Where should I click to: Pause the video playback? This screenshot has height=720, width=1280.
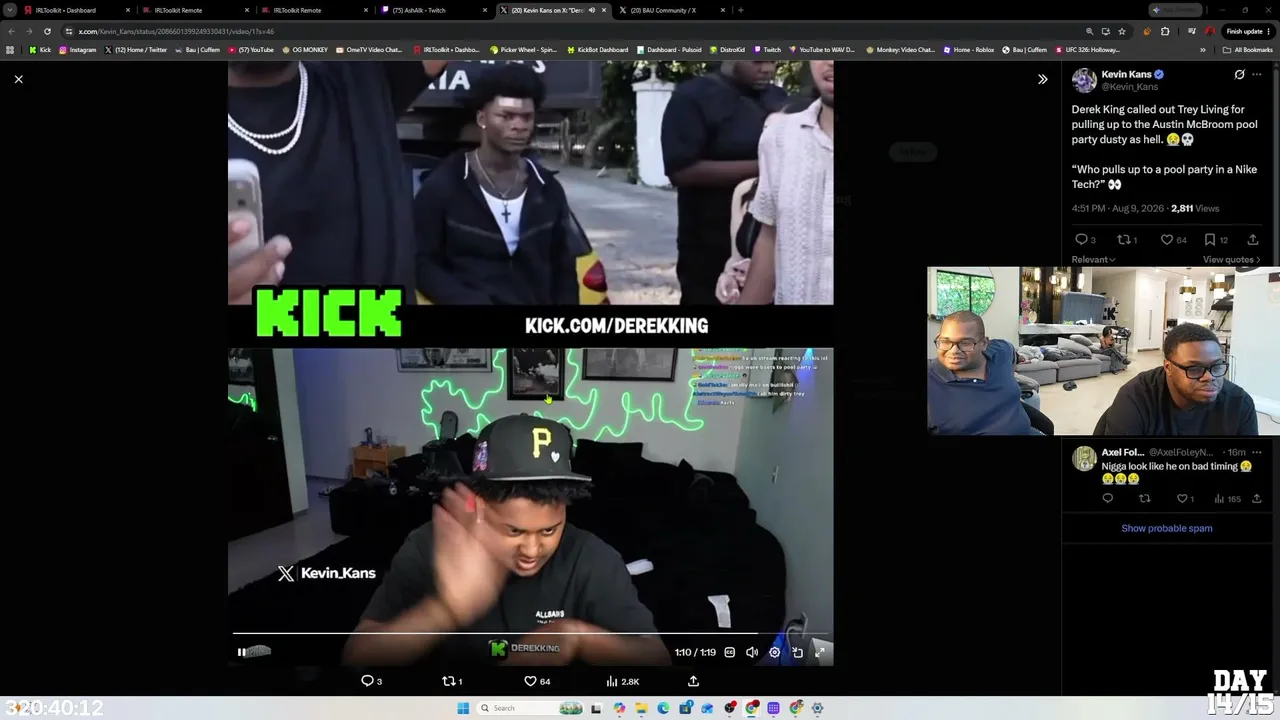pyautogui.click(x=241, y=652)
